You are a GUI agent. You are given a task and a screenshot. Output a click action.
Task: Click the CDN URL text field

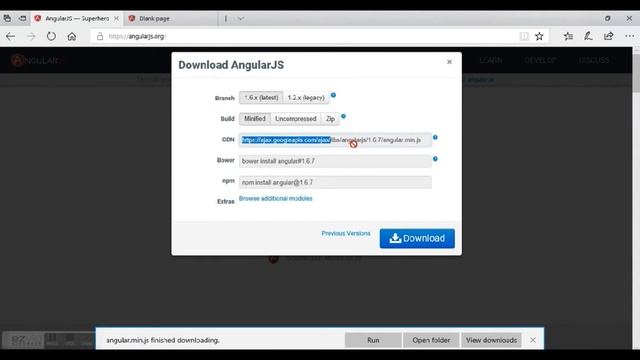(335, 140)
